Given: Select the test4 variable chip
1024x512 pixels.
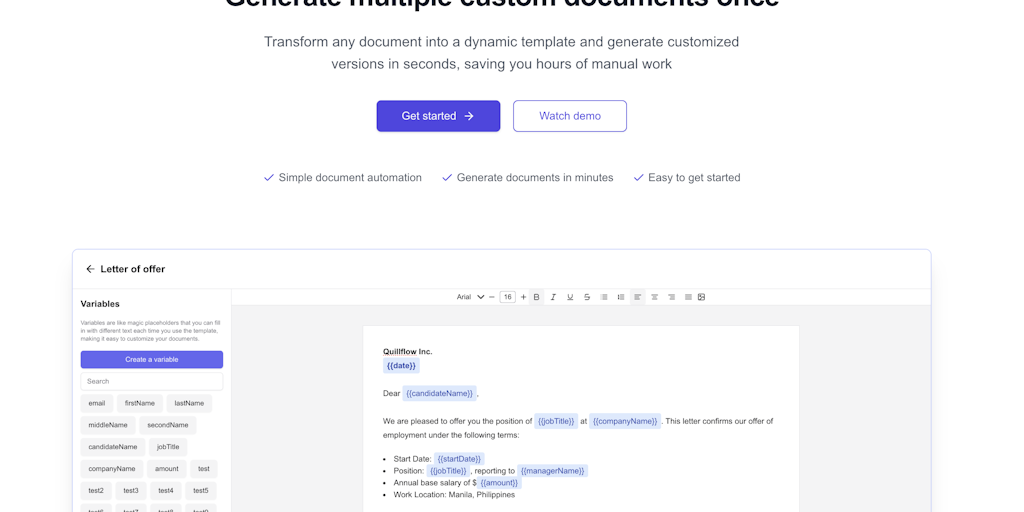Looking at the screenshot, I should pos(166,491).
